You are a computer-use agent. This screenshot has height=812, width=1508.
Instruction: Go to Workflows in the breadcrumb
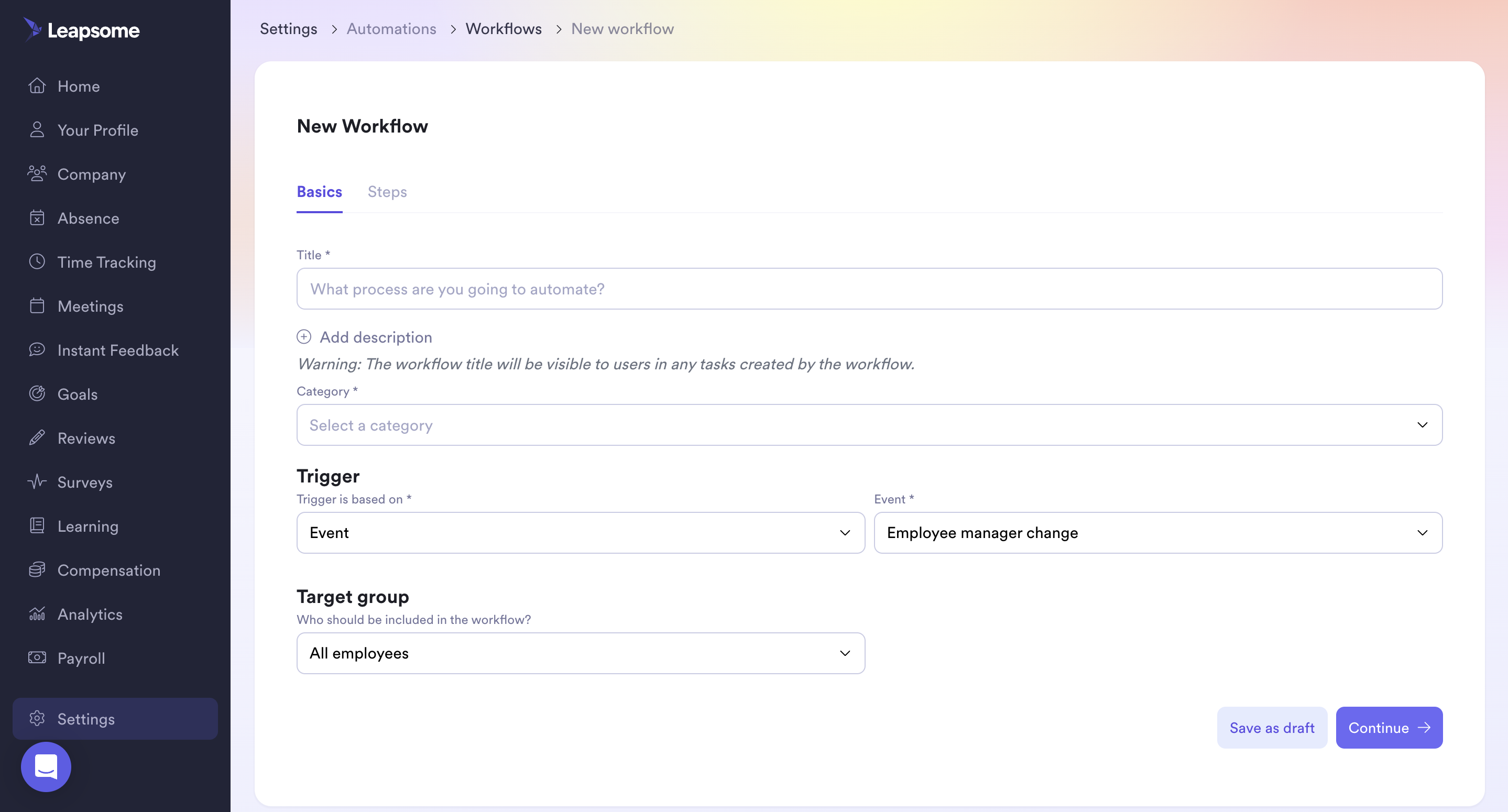504,29
